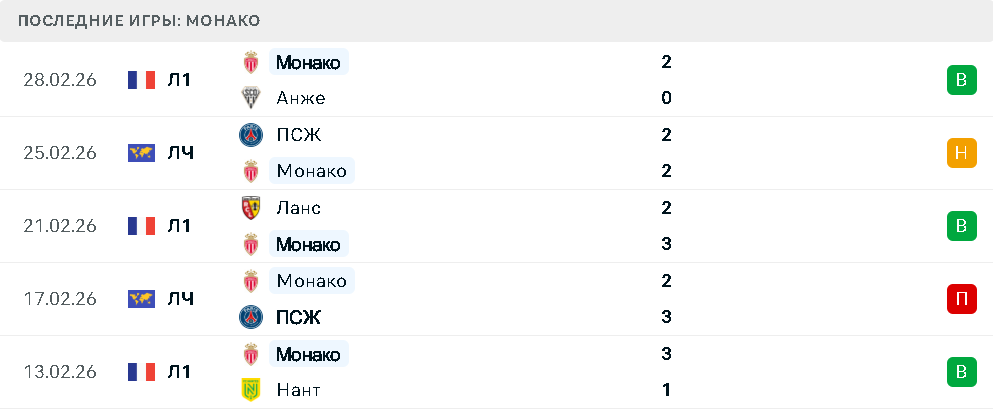Click the ПСЖ score 3 on 17.02.26
993x411 pixels.
pos(666,317)
